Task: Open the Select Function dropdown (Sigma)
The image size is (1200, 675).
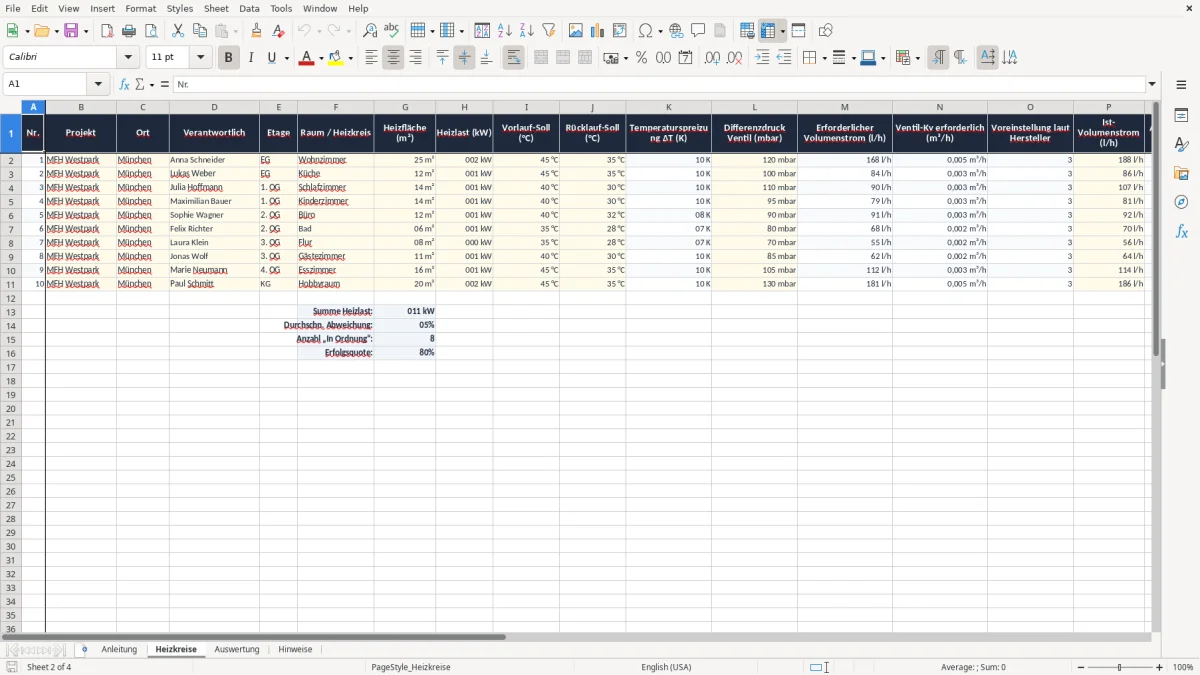Action: coord(141,85)
